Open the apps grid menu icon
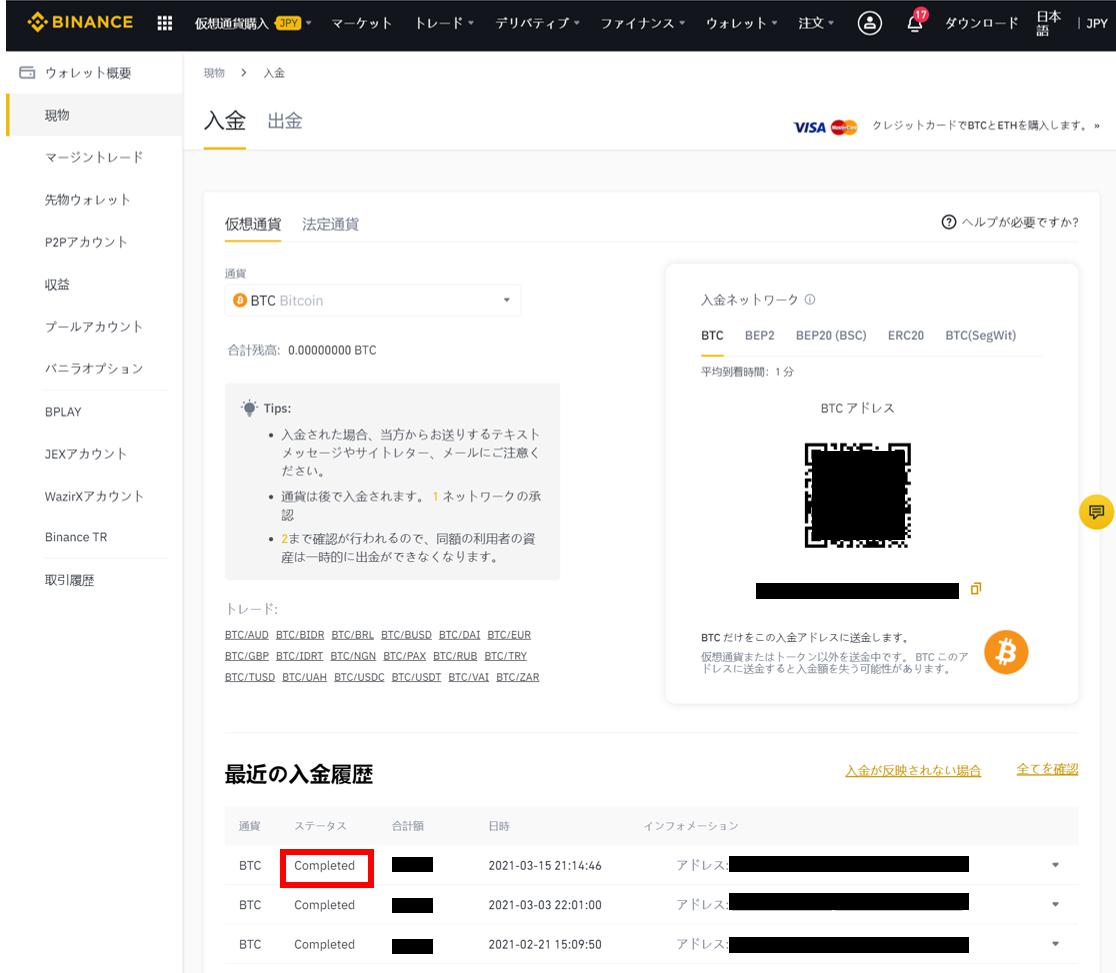The height and width of the screenshot is (973, 1116). point(164,23)
